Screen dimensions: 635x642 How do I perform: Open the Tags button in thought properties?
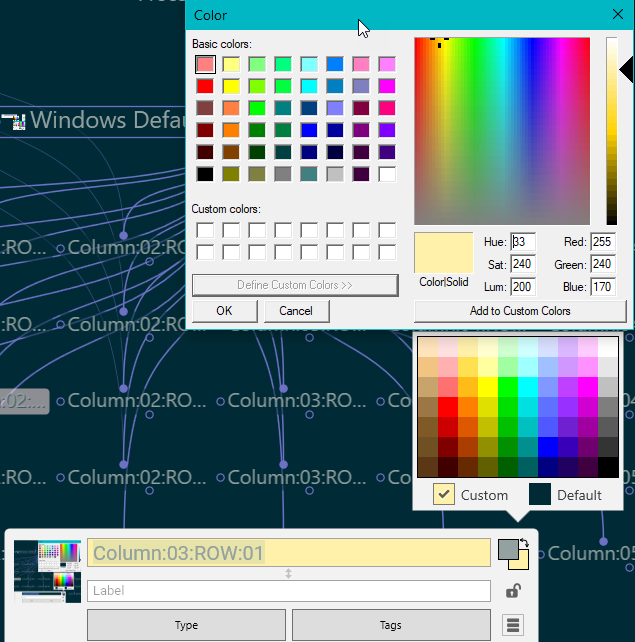coord(391,625)
